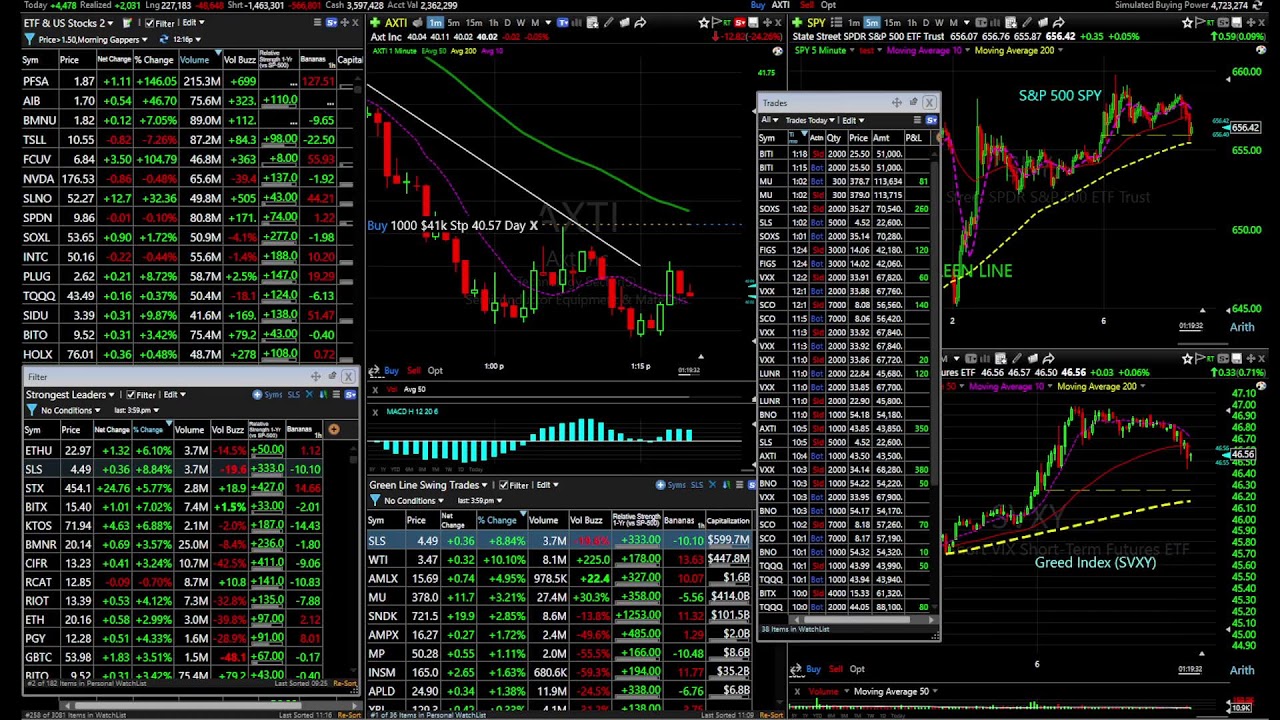
Task: Switch AXTI chart to 15m timeframe
Action: 474,23
